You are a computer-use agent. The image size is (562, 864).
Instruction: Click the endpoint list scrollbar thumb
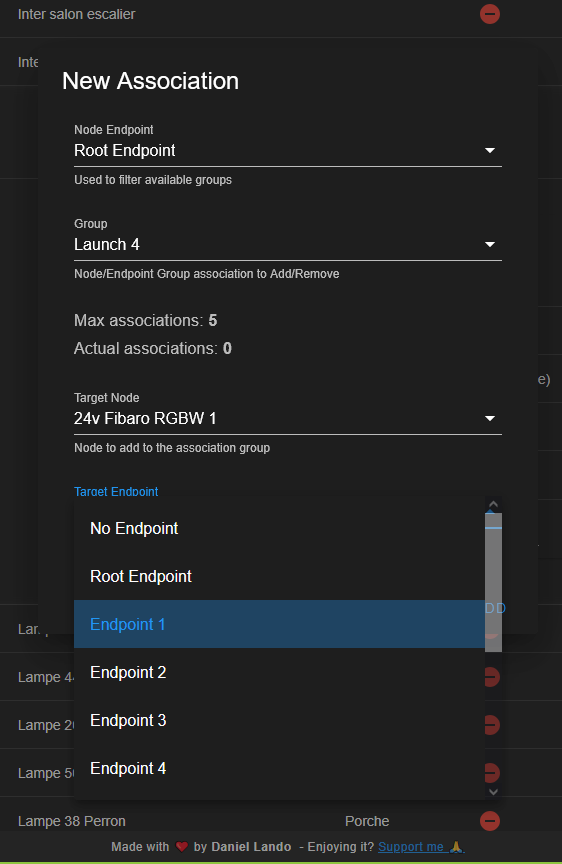pyautogui.click(x=494, y=582)
